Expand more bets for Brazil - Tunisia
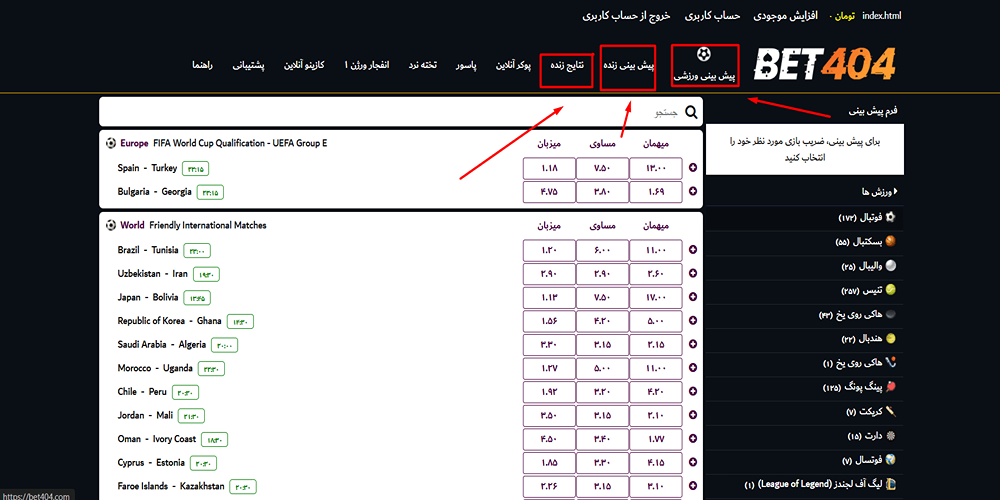This screenshot has height=500, width=1000. click(693, 250)
